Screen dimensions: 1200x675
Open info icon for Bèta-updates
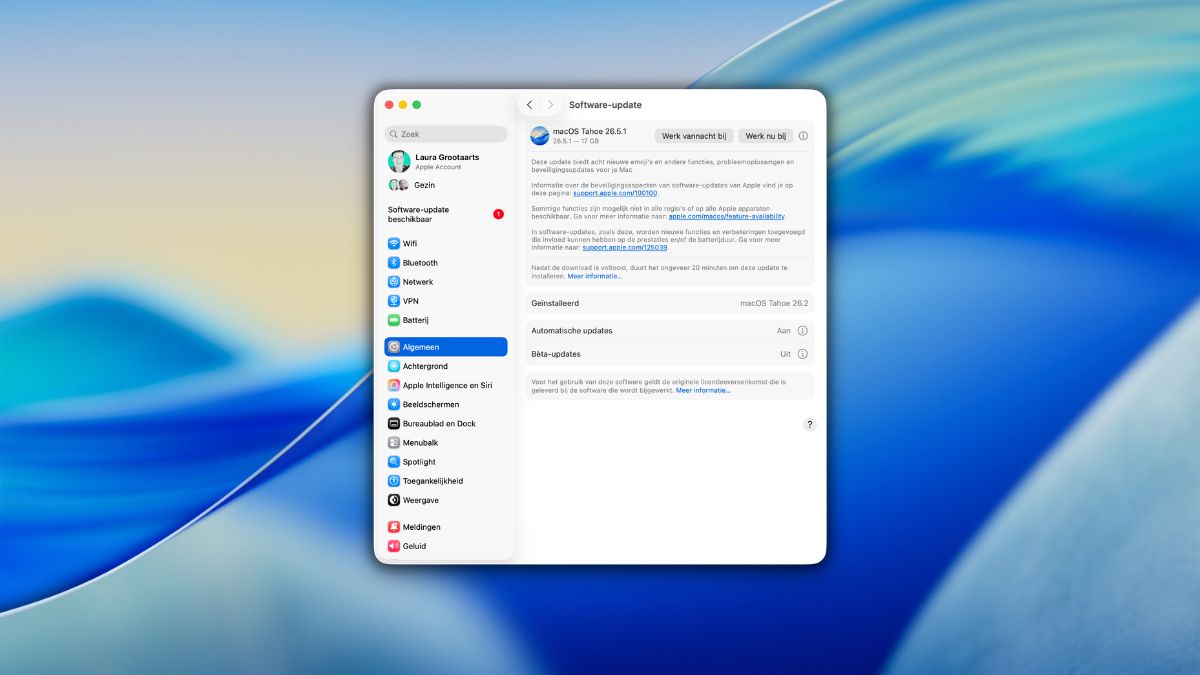click(x=802, y=354)
